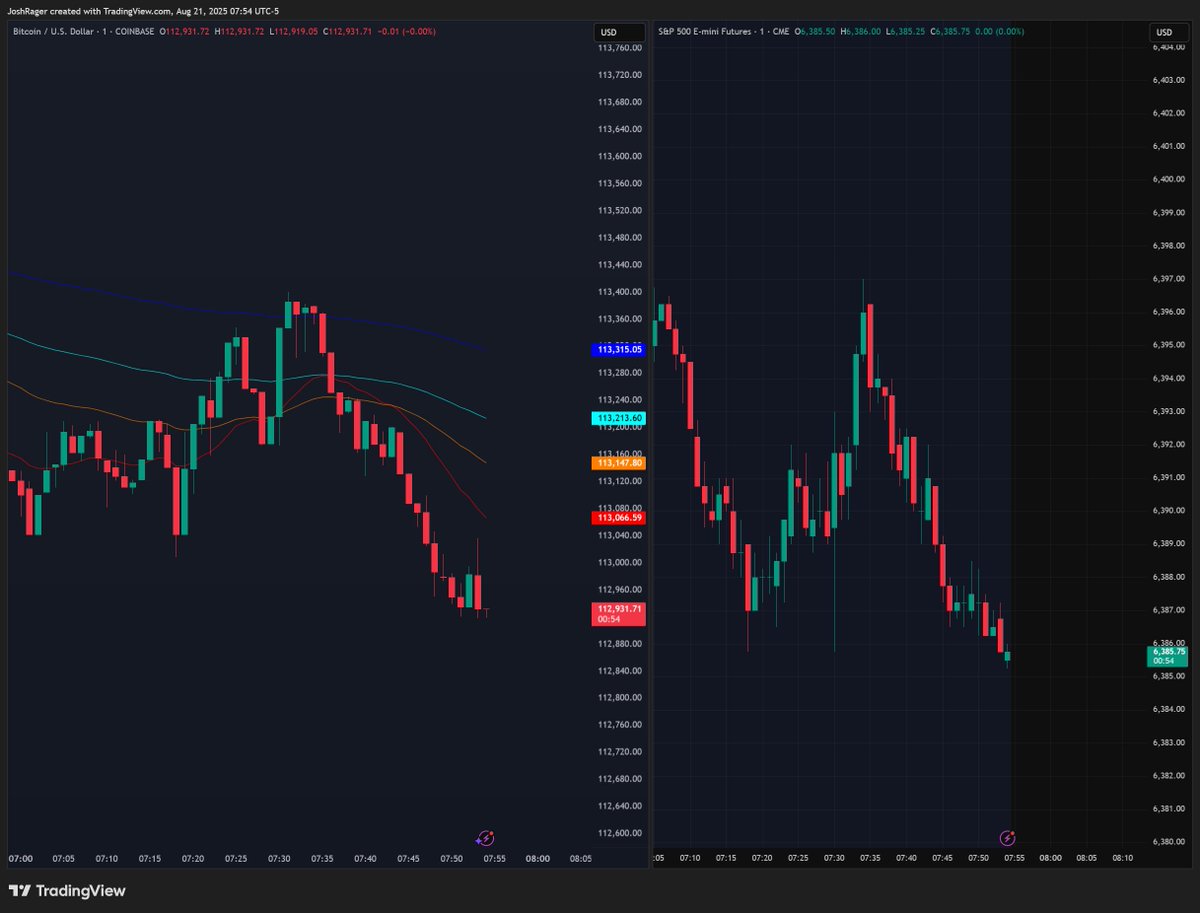Click the S&P 500 E-mini Futures symbol title
The height and width of the screenshot is (913, 1200).
click(x=704, y=32)
